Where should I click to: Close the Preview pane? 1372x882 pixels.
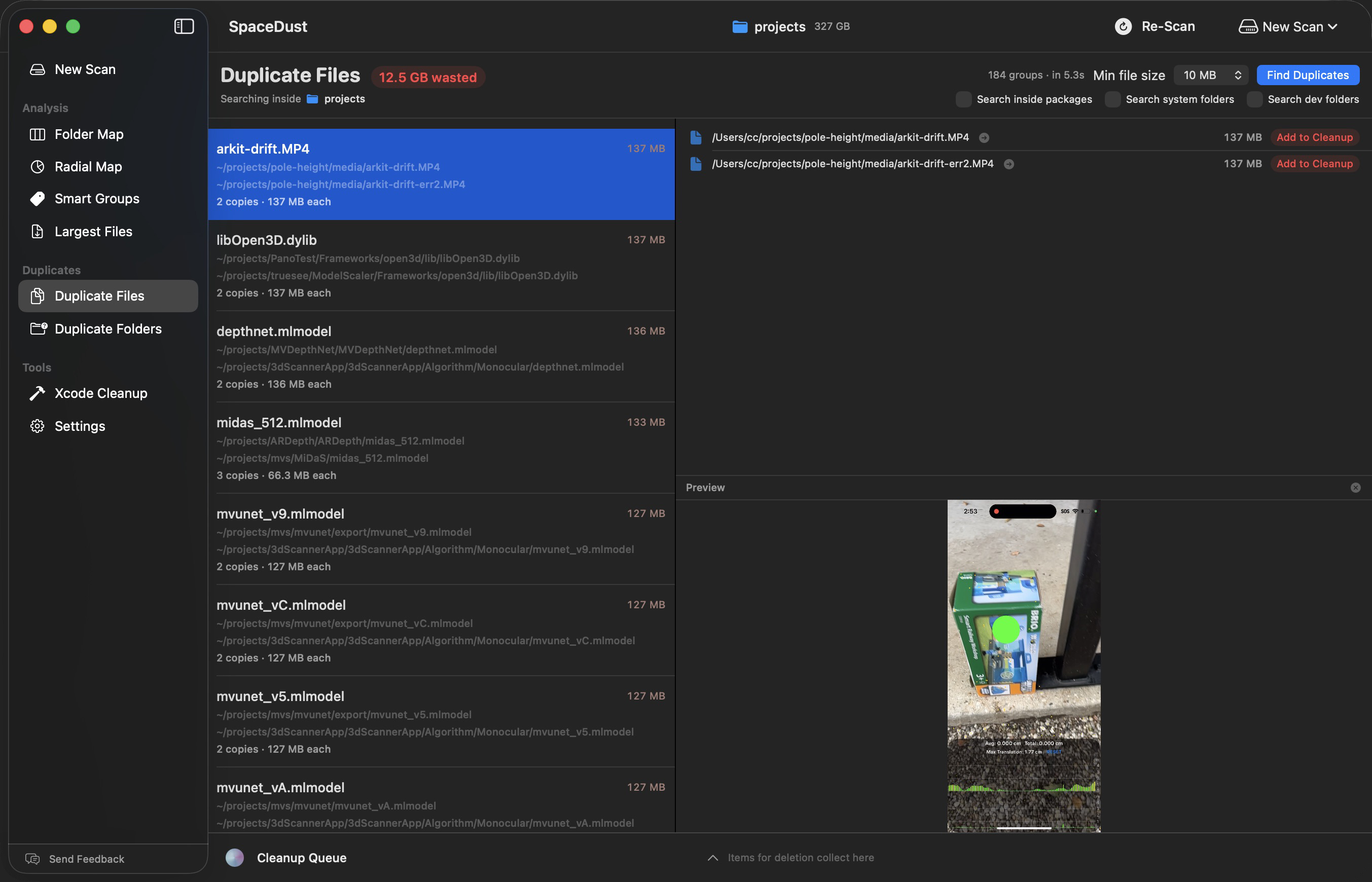click(1355, 488)
